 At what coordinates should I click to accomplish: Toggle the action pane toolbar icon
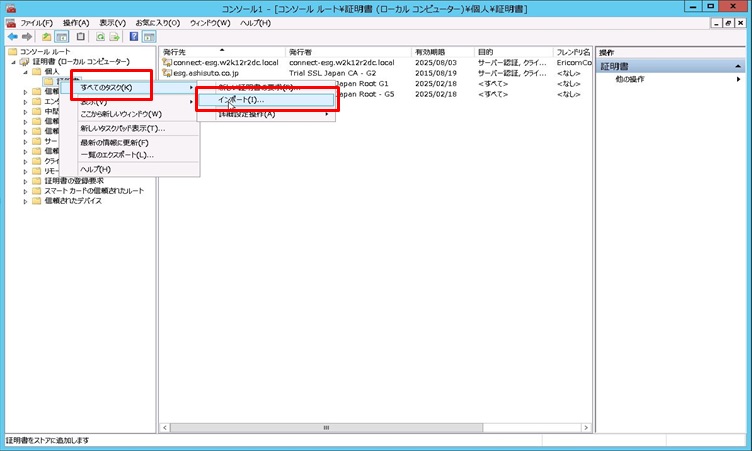149,36
